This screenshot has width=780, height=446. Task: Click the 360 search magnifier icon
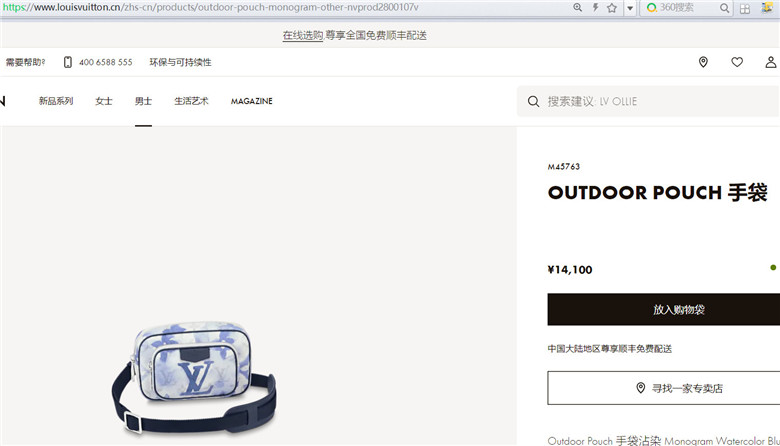click(x=724, y=8)
